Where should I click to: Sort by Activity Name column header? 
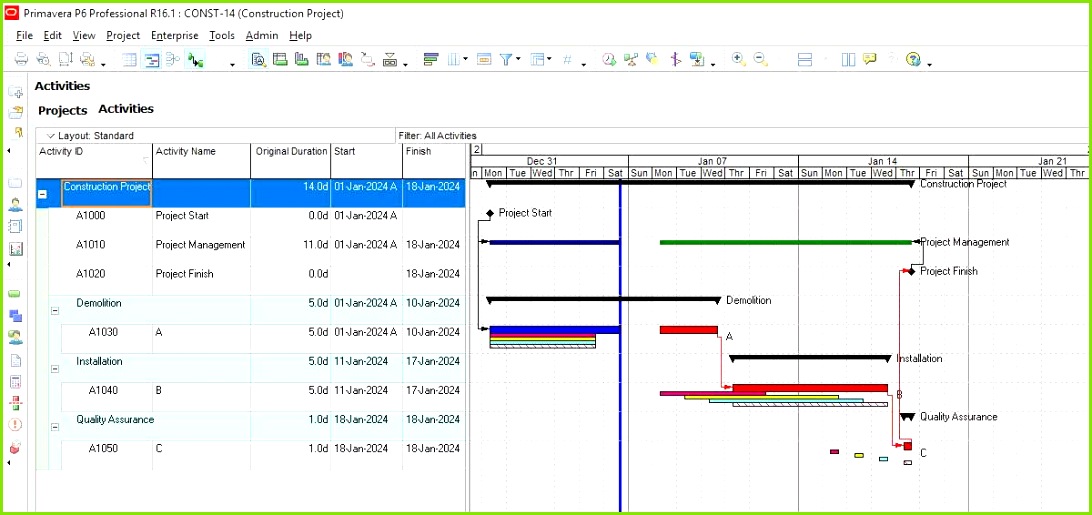(x=201, y=160)
